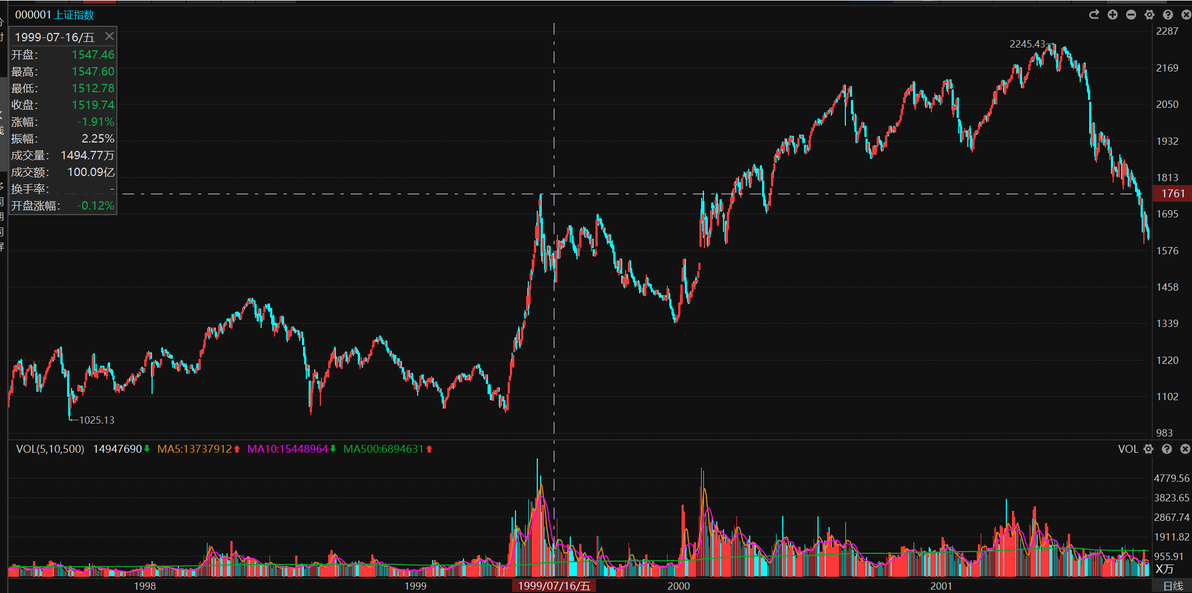Close the main chart panel with the top-right X icon
Viewport: 1192px width, 593px height.
(x=1184, y=14)
